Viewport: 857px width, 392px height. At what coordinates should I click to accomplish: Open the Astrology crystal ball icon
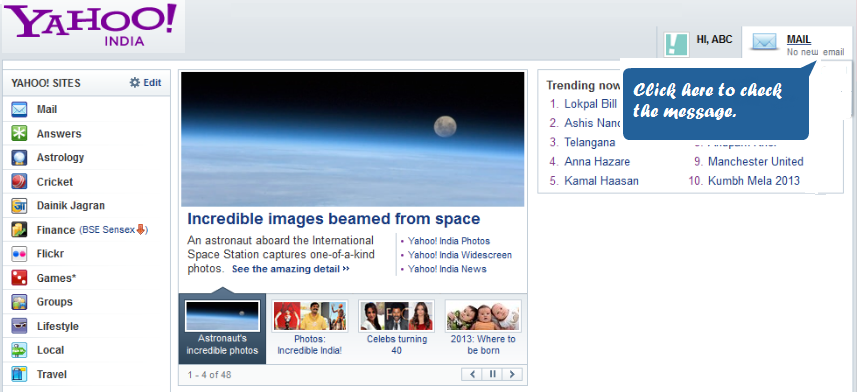(x=19, y=157)
